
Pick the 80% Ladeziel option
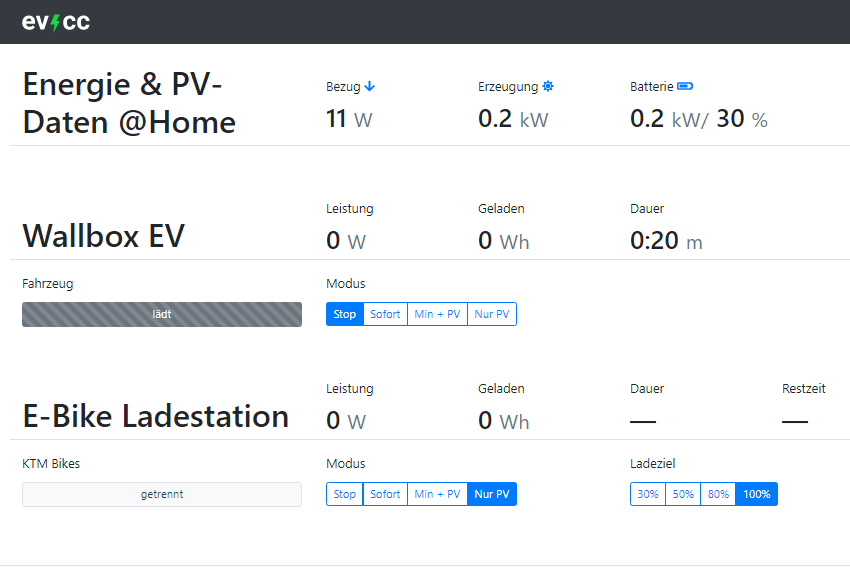[x=718, y=494]
